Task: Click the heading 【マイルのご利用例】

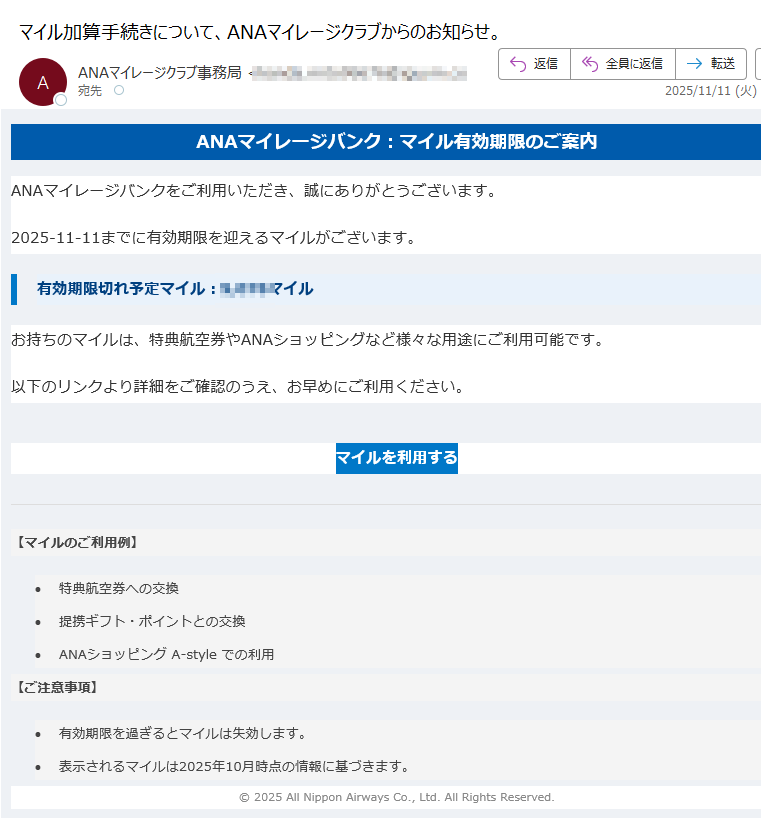Action: pos(76,543)
